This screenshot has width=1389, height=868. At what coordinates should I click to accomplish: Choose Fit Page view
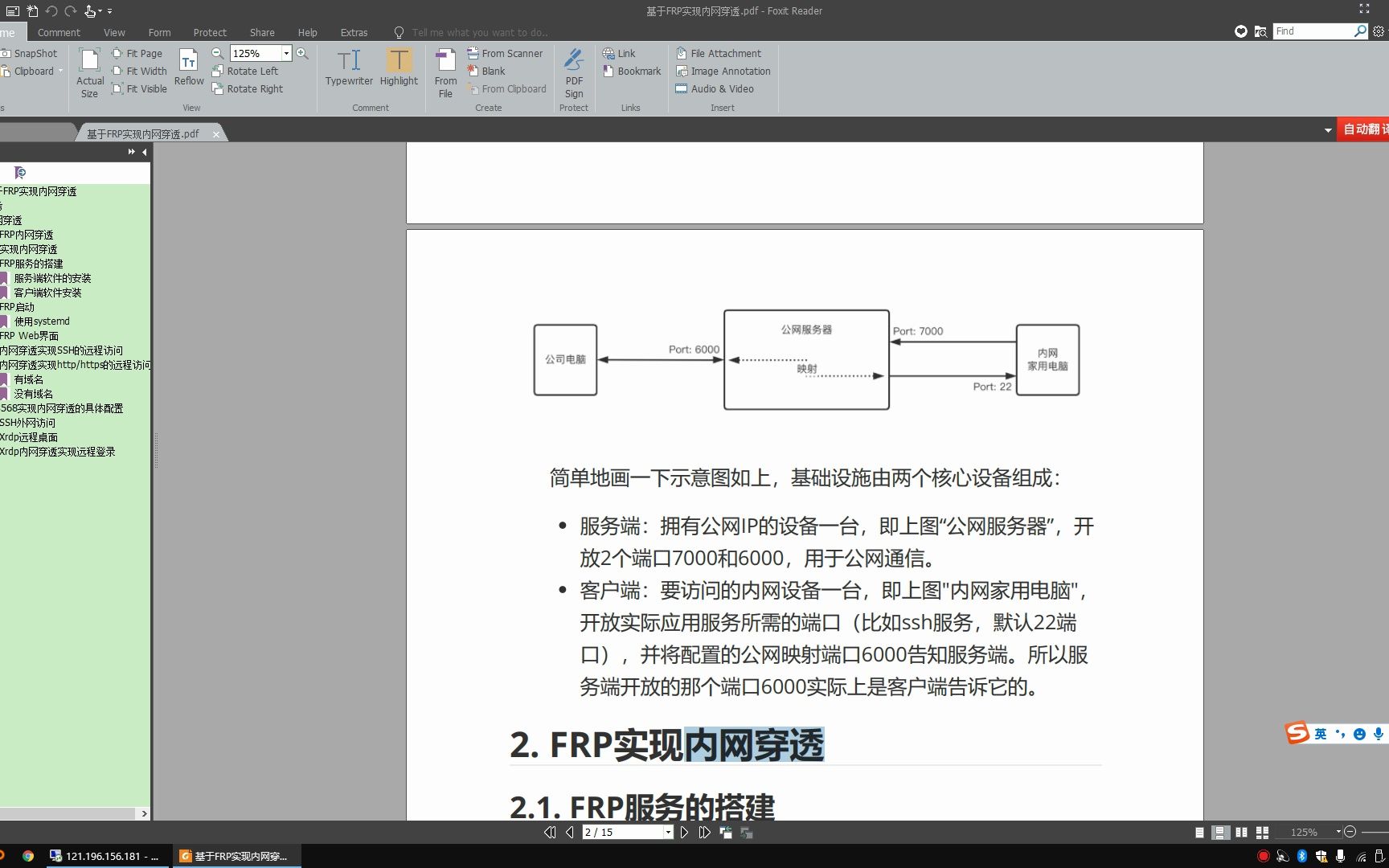(x=137, y=53)
